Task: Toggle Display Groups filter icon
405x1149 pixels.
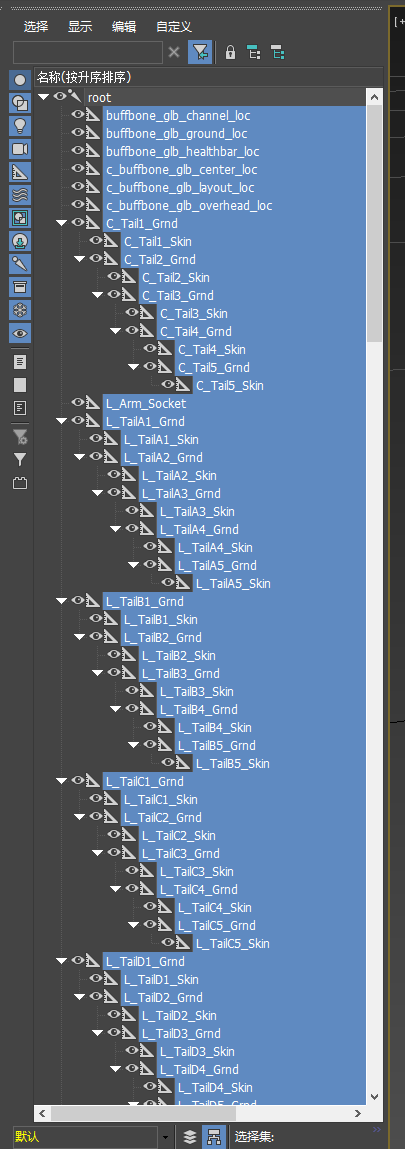Action: pos(20,218)
